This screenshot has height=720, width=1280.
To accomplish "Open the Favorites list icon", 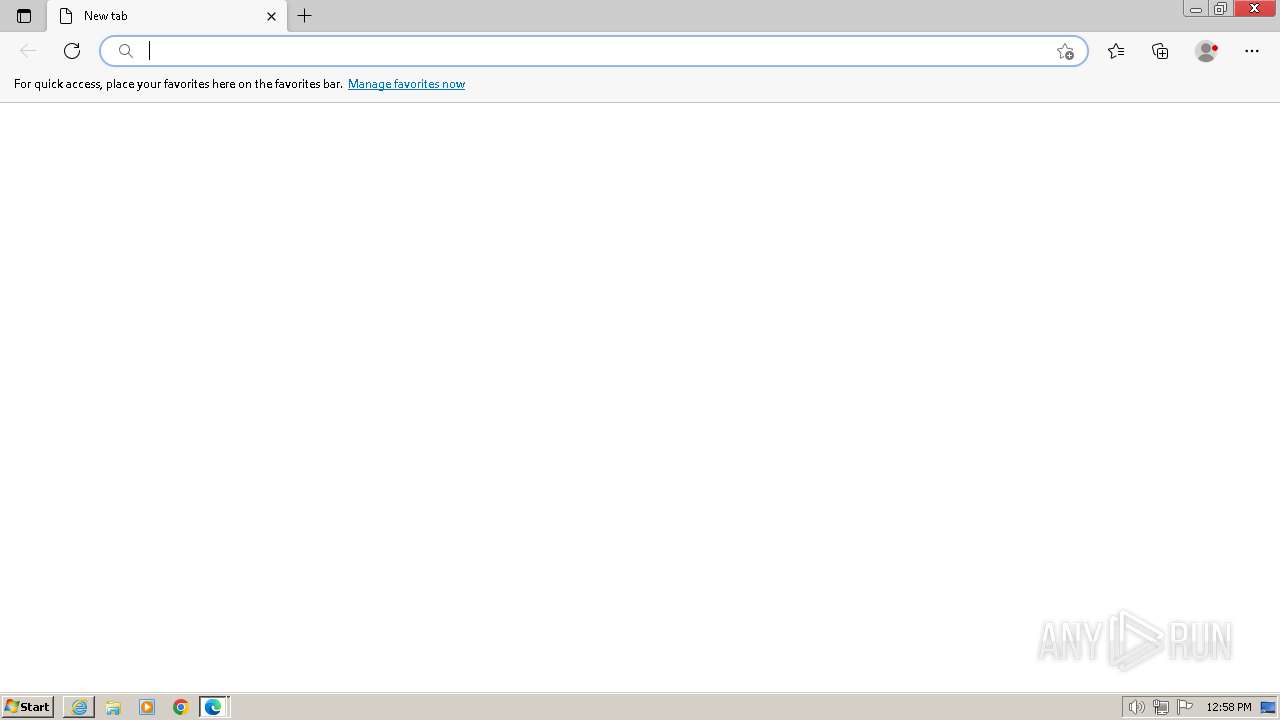I will pyautogui.click(x=1116, y=51).
